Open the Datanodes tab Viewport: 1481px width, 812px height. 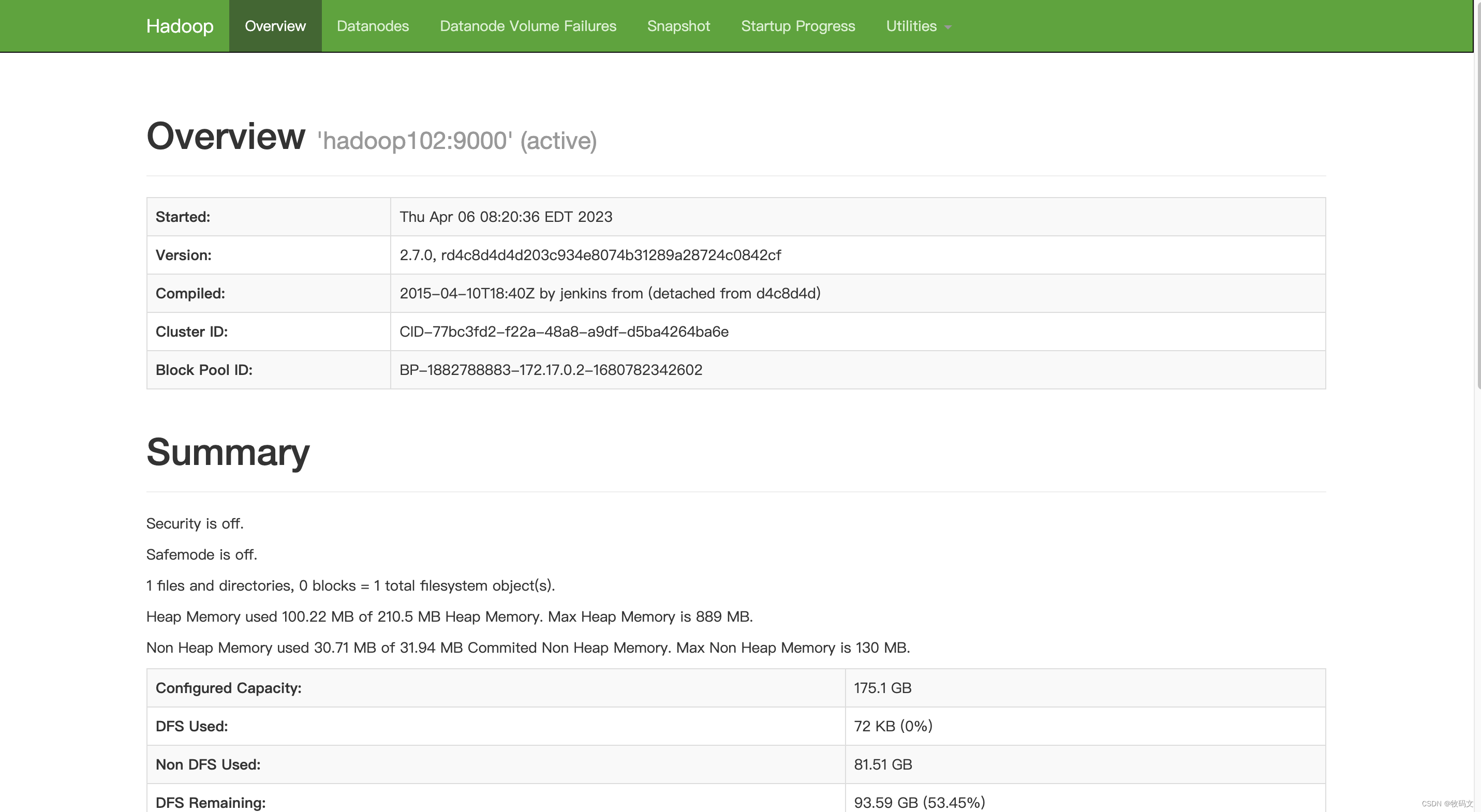[x=373, y=26]
